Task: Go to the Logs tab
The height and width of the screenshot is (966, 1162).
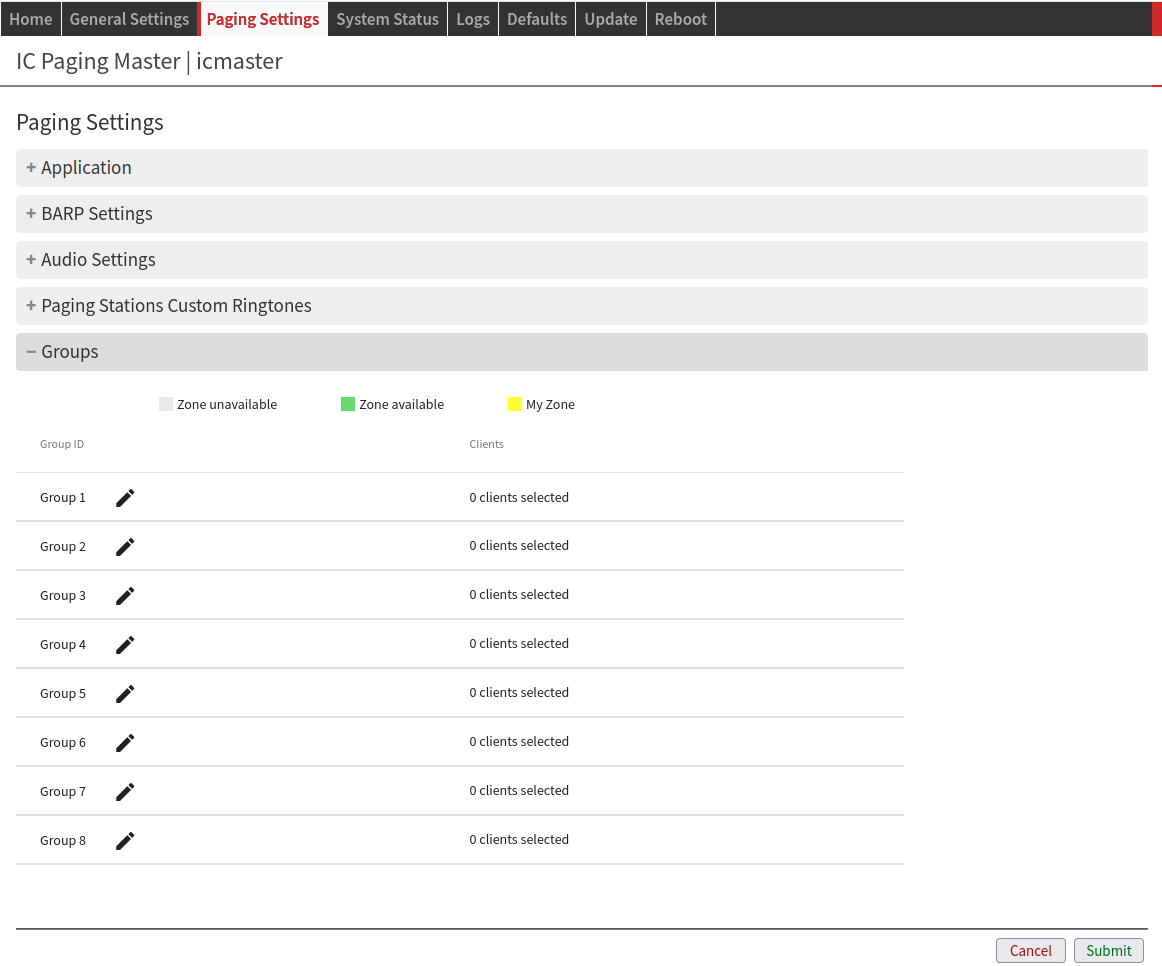Action: (473, 19)
